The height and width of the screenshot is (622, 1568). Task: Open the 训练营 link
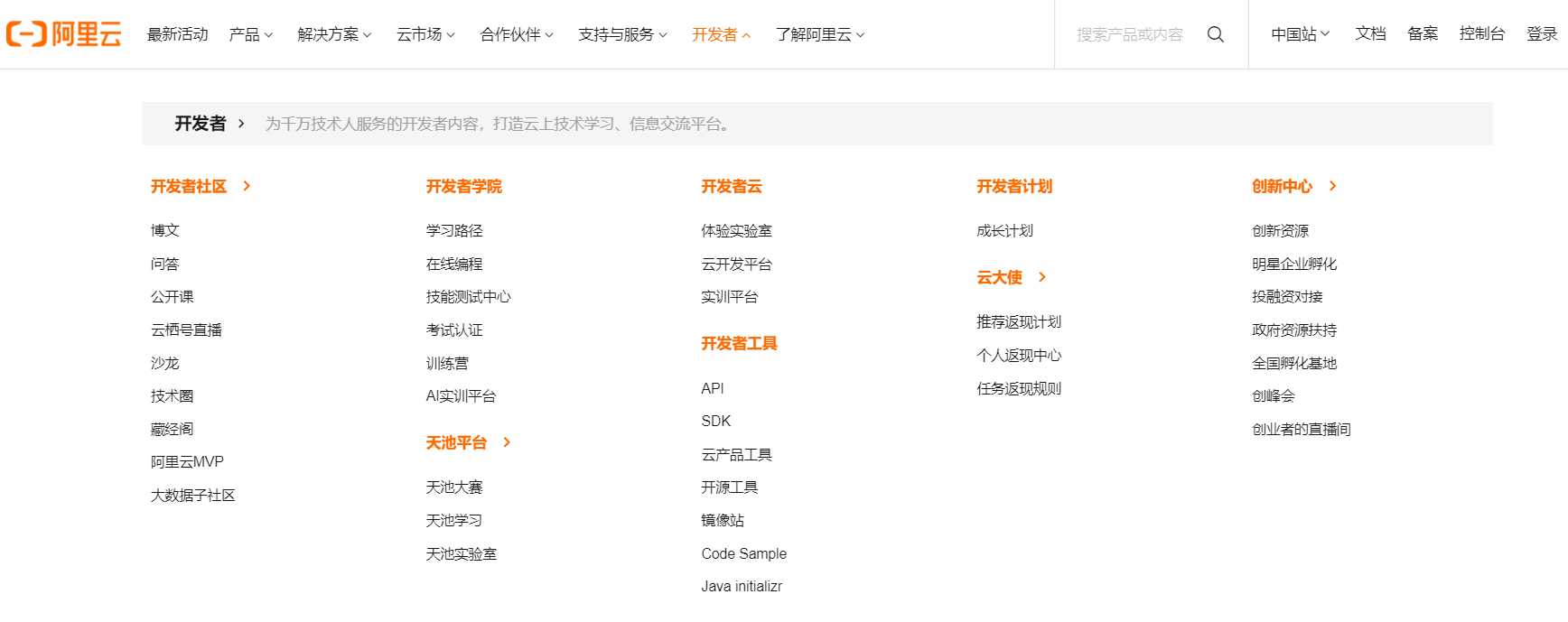click(x=447, y=363)
